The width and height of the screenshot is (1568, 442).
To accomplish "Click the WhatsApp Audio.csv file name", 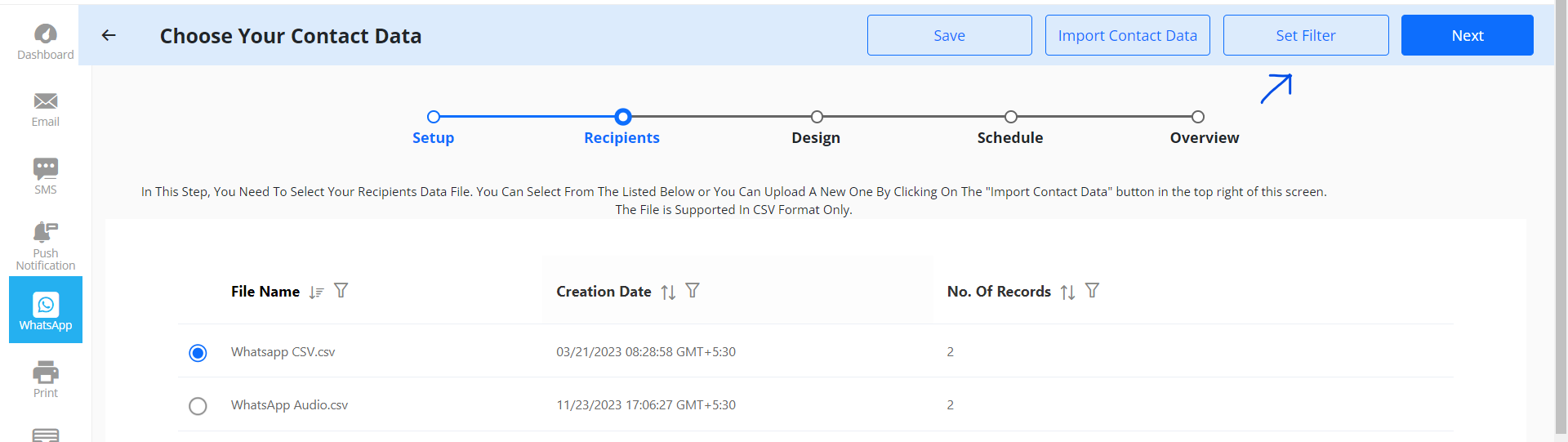I will [289, 405].
